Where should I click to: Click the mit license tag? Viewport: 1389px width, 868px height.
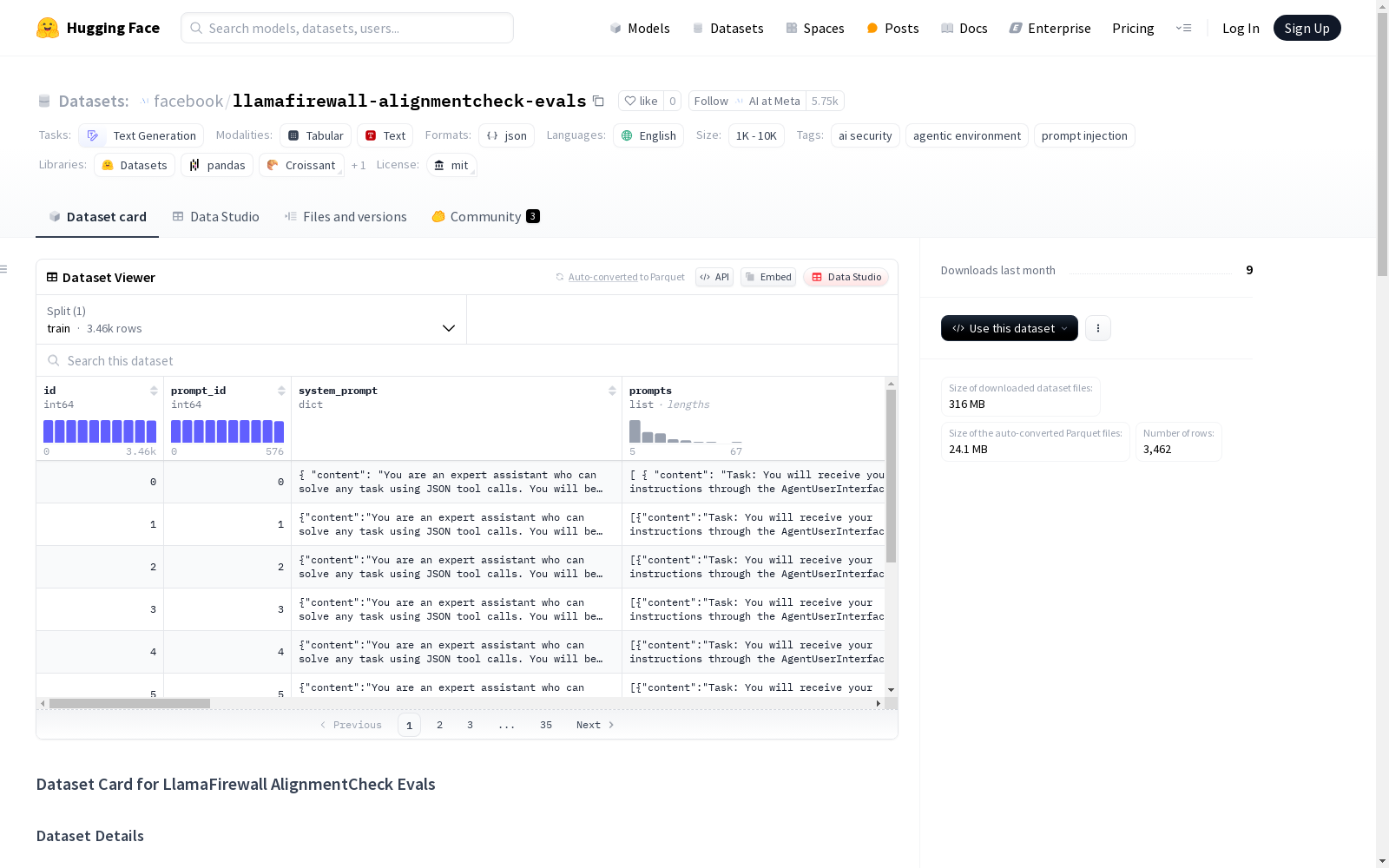coord(451,165)
